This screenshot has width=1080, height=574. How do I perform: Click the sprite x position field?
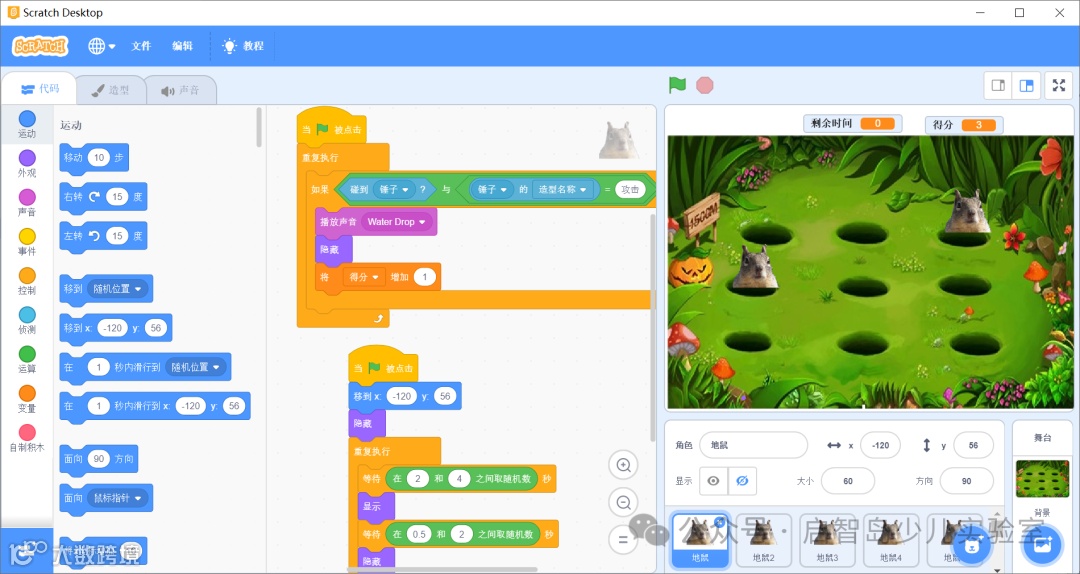click(880, 445)
